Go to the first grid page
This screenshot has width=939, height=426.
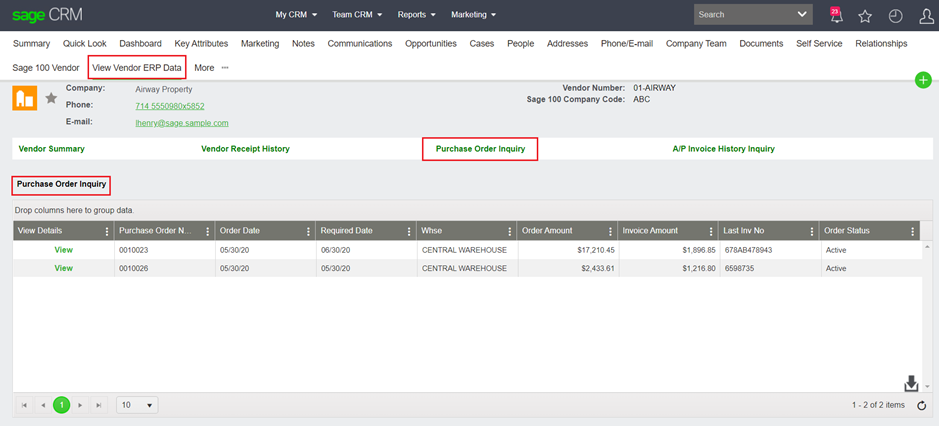coord(24,405)
